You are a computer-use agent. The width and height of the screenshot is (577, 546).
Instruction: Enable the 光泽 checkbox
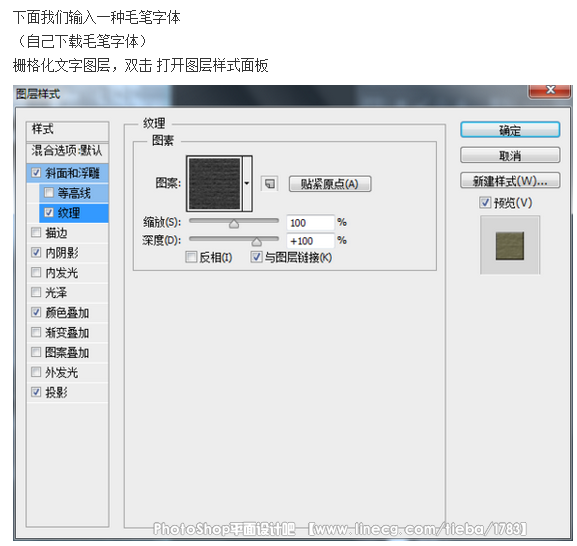[36, 292]
